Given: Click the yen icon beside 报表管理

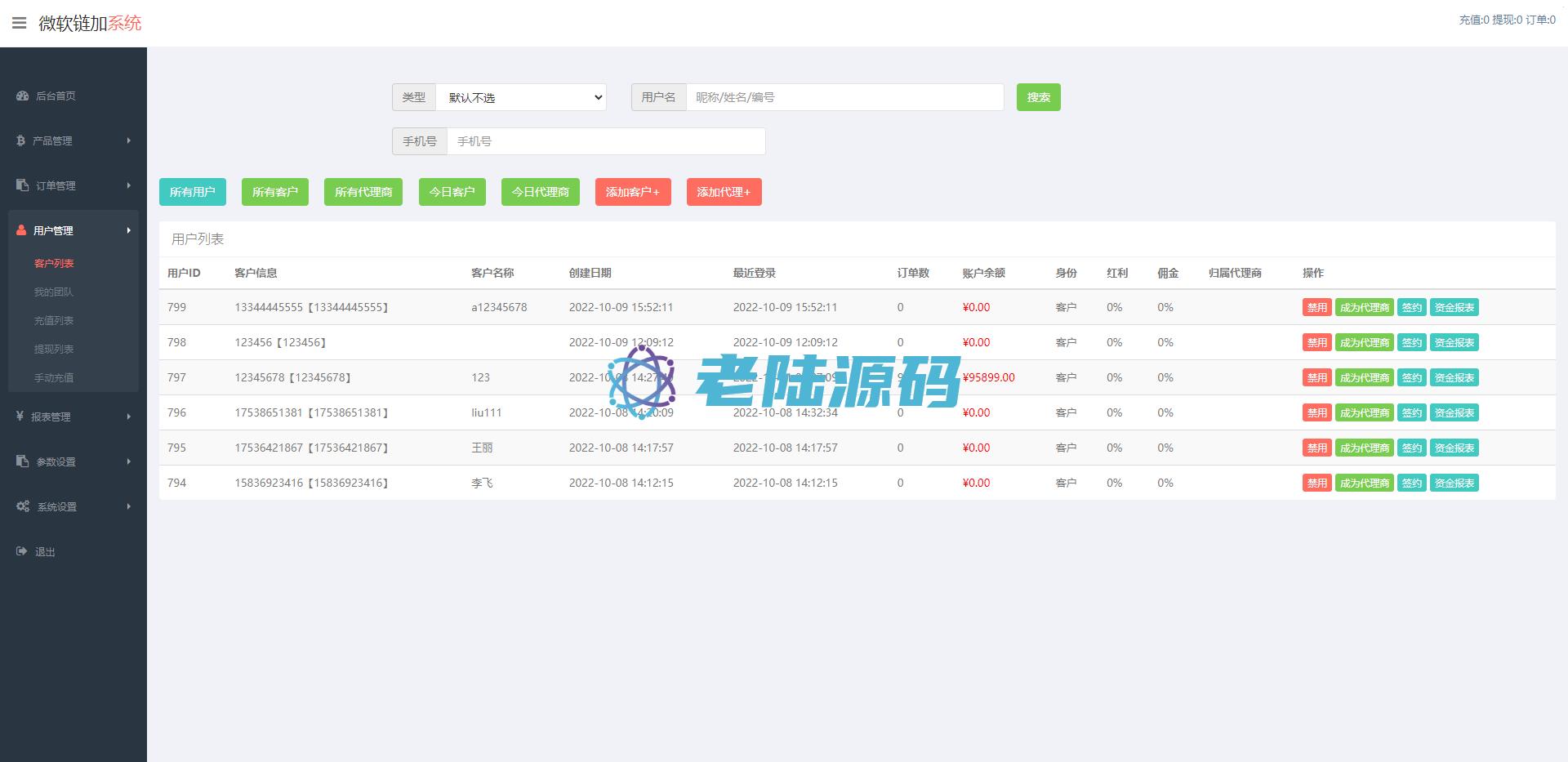Looking at the screenshot, I should coord(20,417).
